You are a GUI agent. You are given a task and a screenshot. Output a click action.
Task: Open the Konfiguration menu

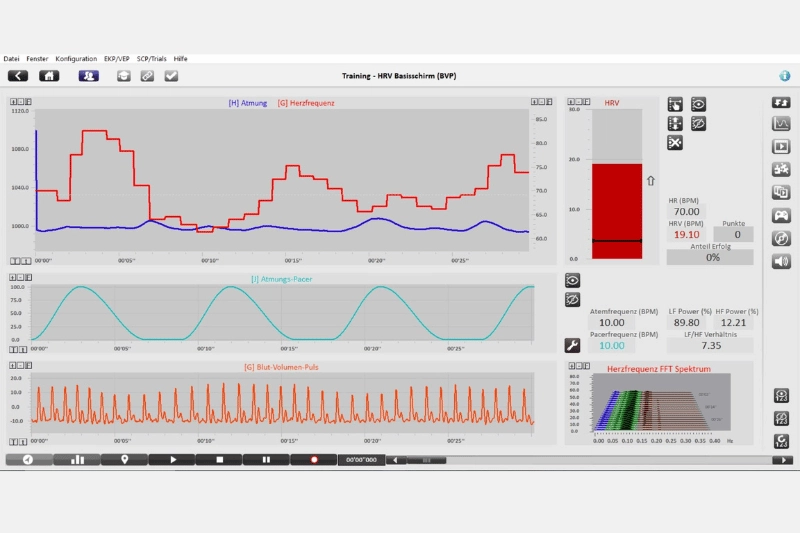tap(76, 59)
